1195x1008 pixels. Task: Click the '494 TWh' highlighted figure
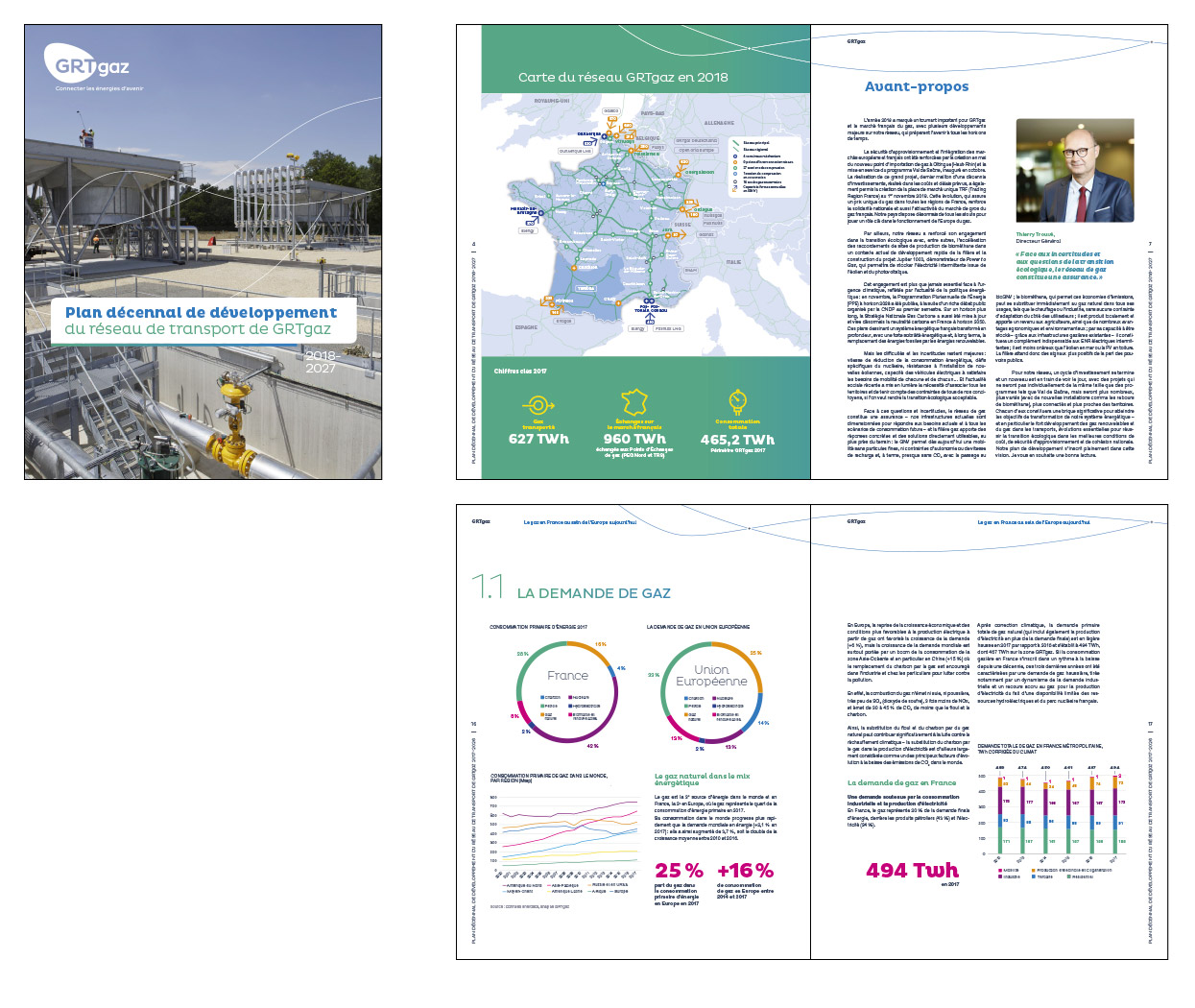[912, 870]
